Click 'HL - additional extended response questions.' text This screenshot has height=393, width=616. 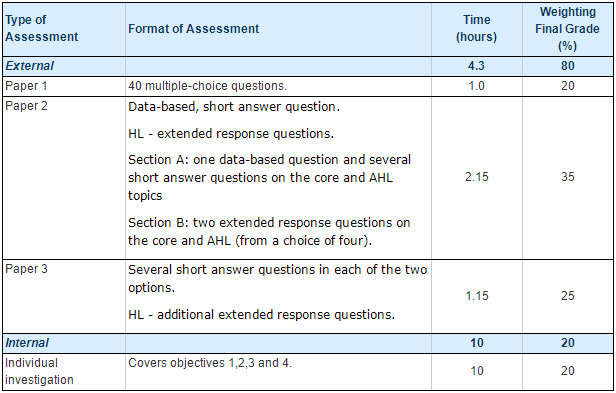261,315
